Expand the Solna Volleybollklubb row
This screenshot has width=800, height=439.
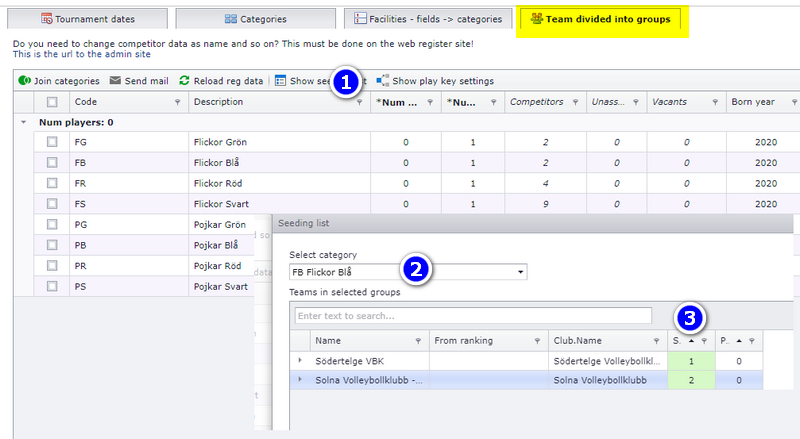pyautogui.click(x=300, y=379)
